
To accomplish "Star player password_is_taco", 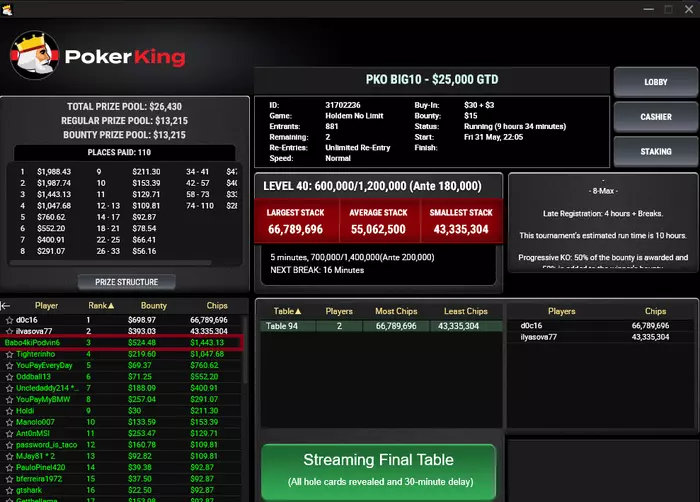I will [9, 445].
